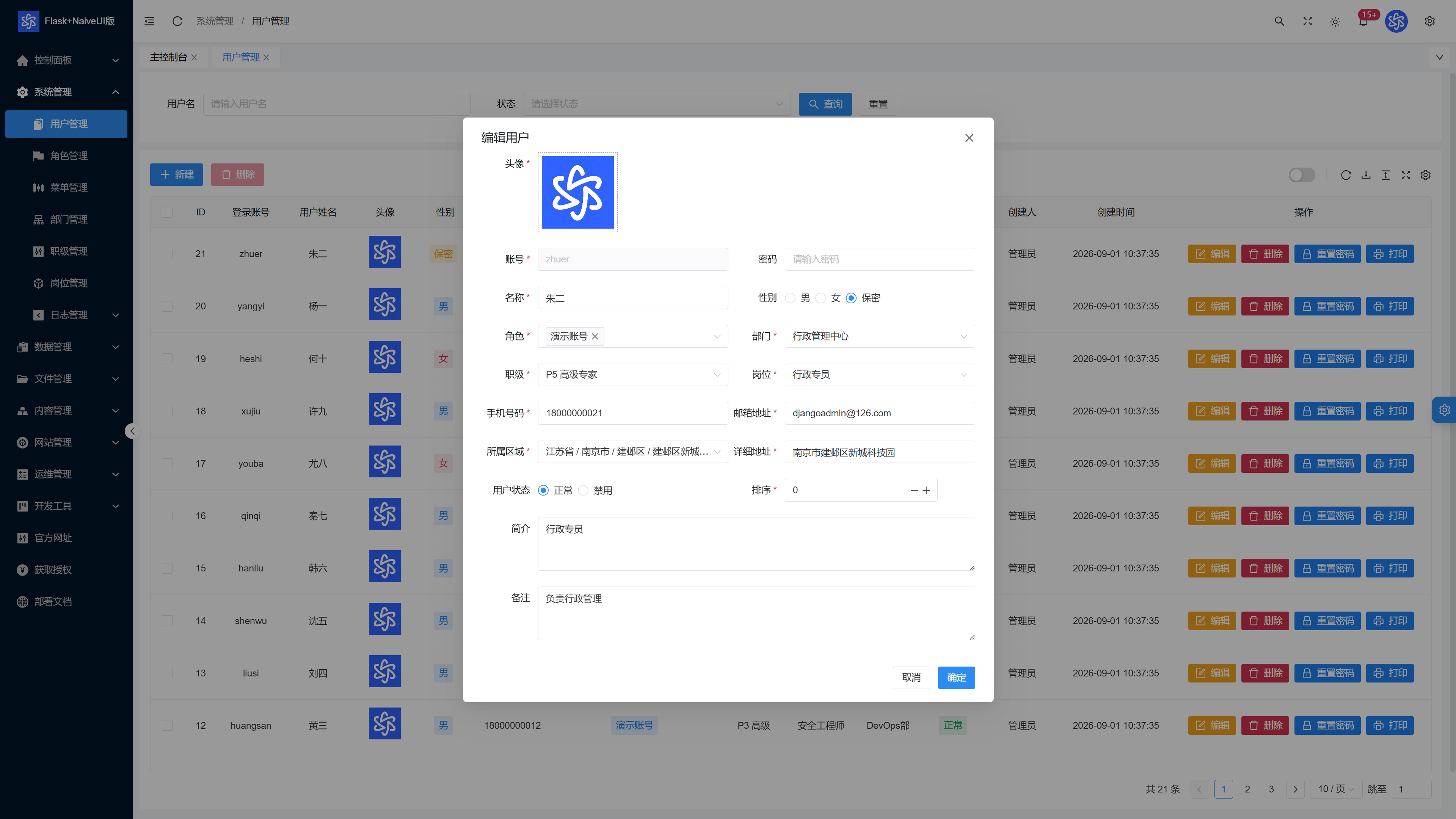This screenshot has width=1456, height=819.
Task: Open the 职级 dropdown showing P5 高级专家
Action: click(x=632, y=375)
